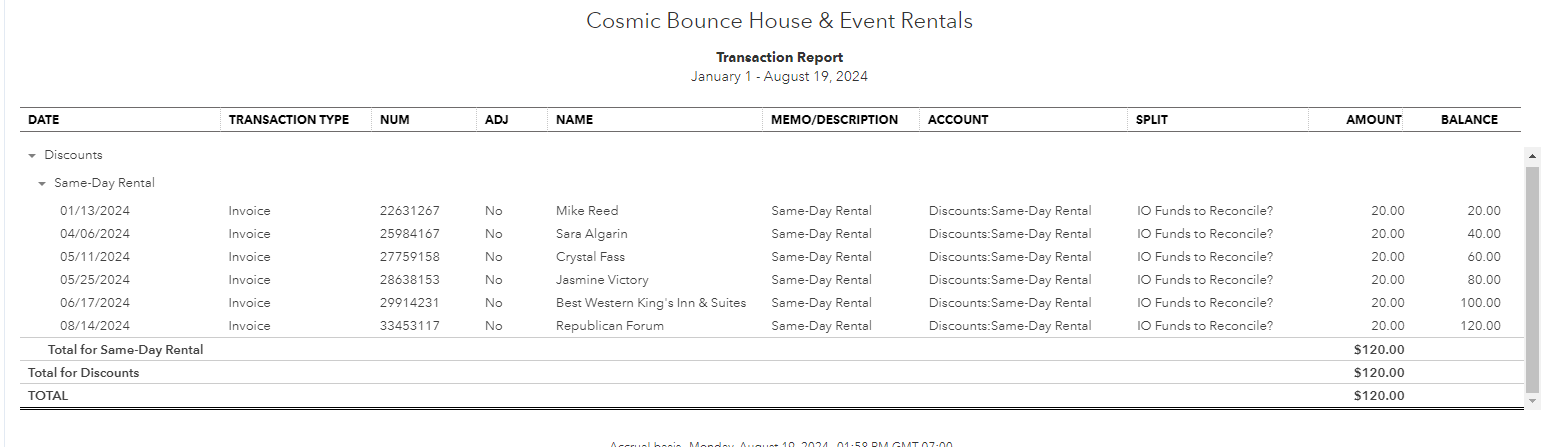
Task: Click the Transaction Report title
Action: 779,58
